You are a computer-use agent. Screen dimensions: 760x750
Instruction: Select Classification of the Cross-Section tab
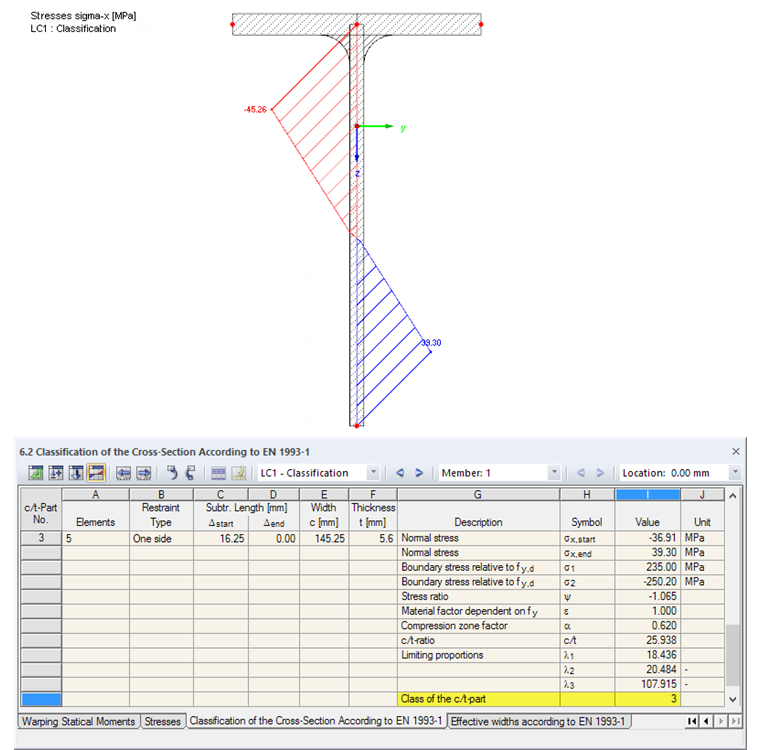[316, 721]
